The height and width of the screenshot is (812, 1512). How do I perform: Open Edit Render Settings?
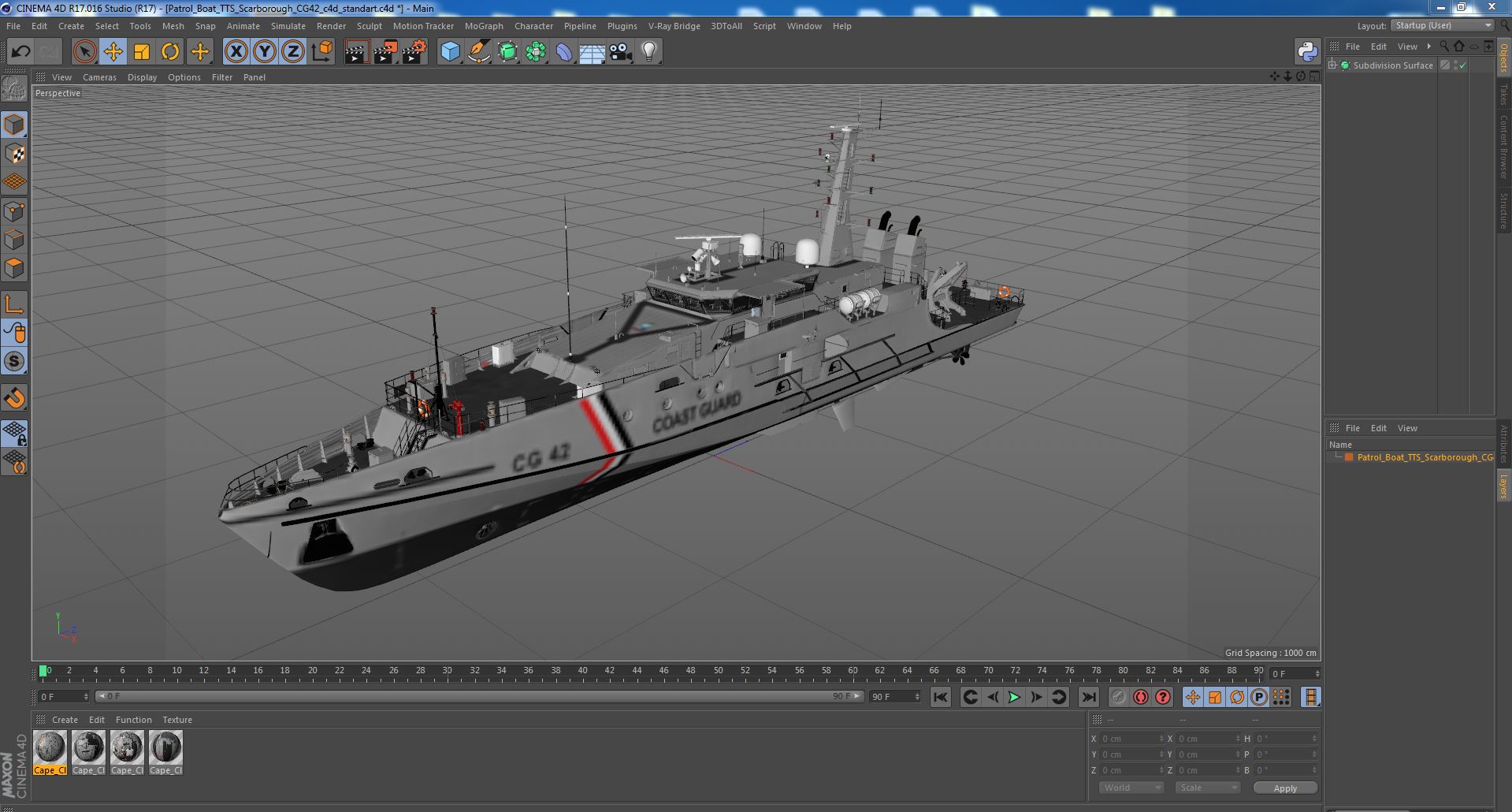click(414, 52)
